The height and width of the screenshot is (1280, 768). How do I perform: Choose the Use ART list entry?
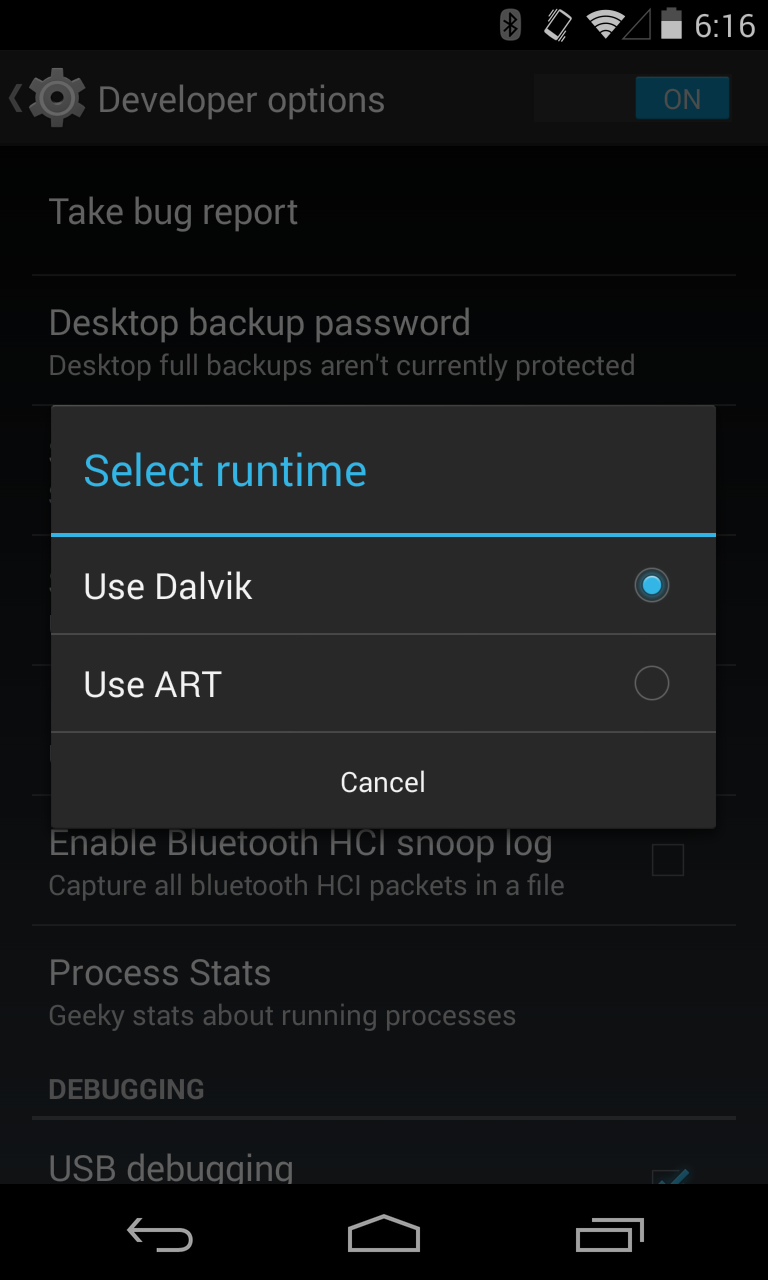pyautogui.click(x=383, y=684)
